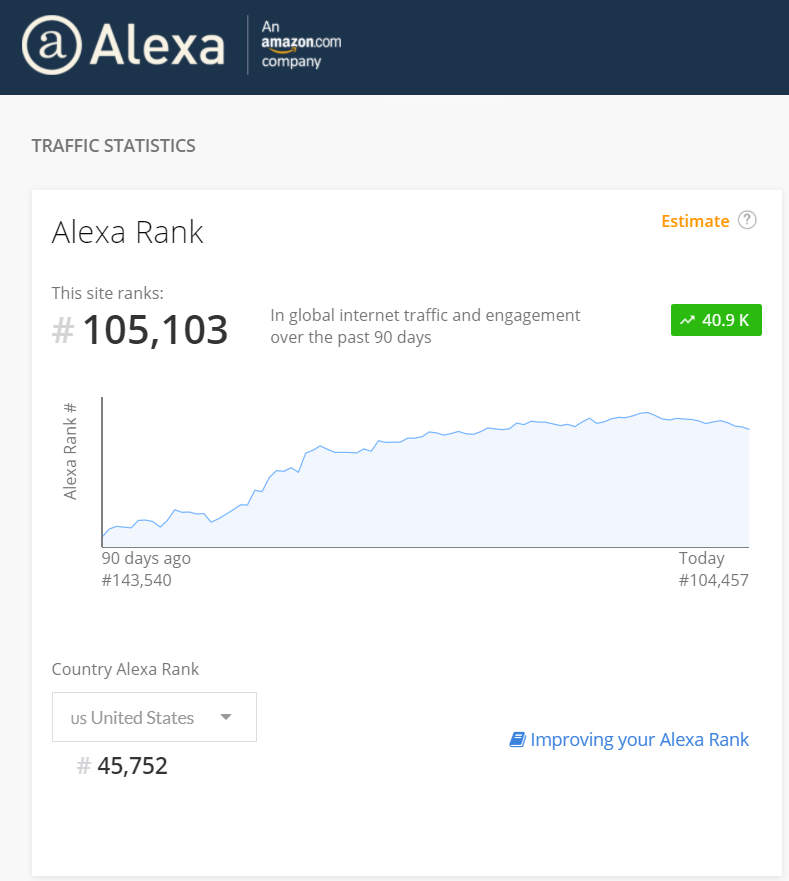The height and width of the screenshot is (881, 789).
Task: Click the 90 days ago label
Action: (x=146, y=558)
